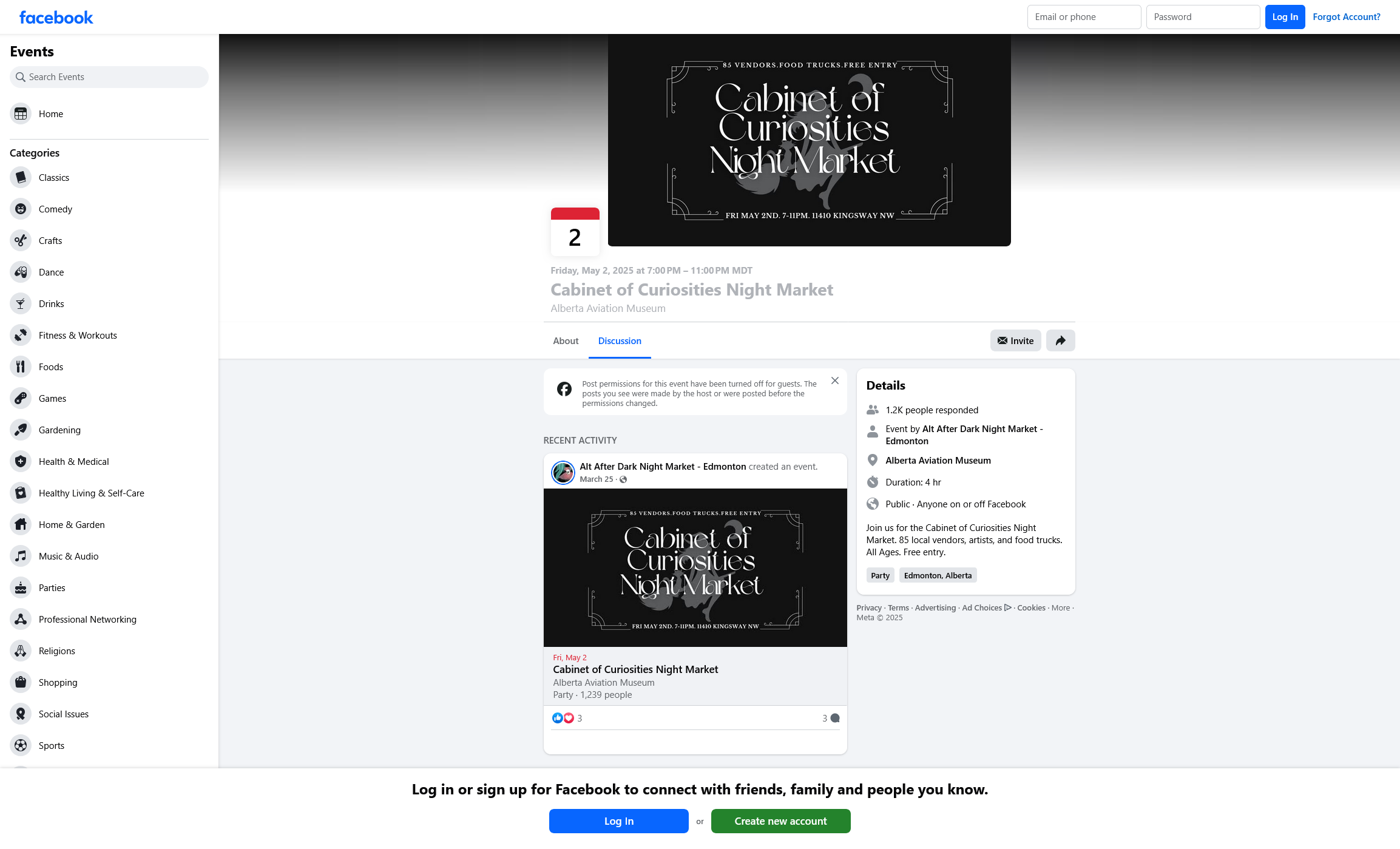Viewport: 1400px width, 849px height.
Task: Open the Cookies footer link
Action: (1031, 608)
